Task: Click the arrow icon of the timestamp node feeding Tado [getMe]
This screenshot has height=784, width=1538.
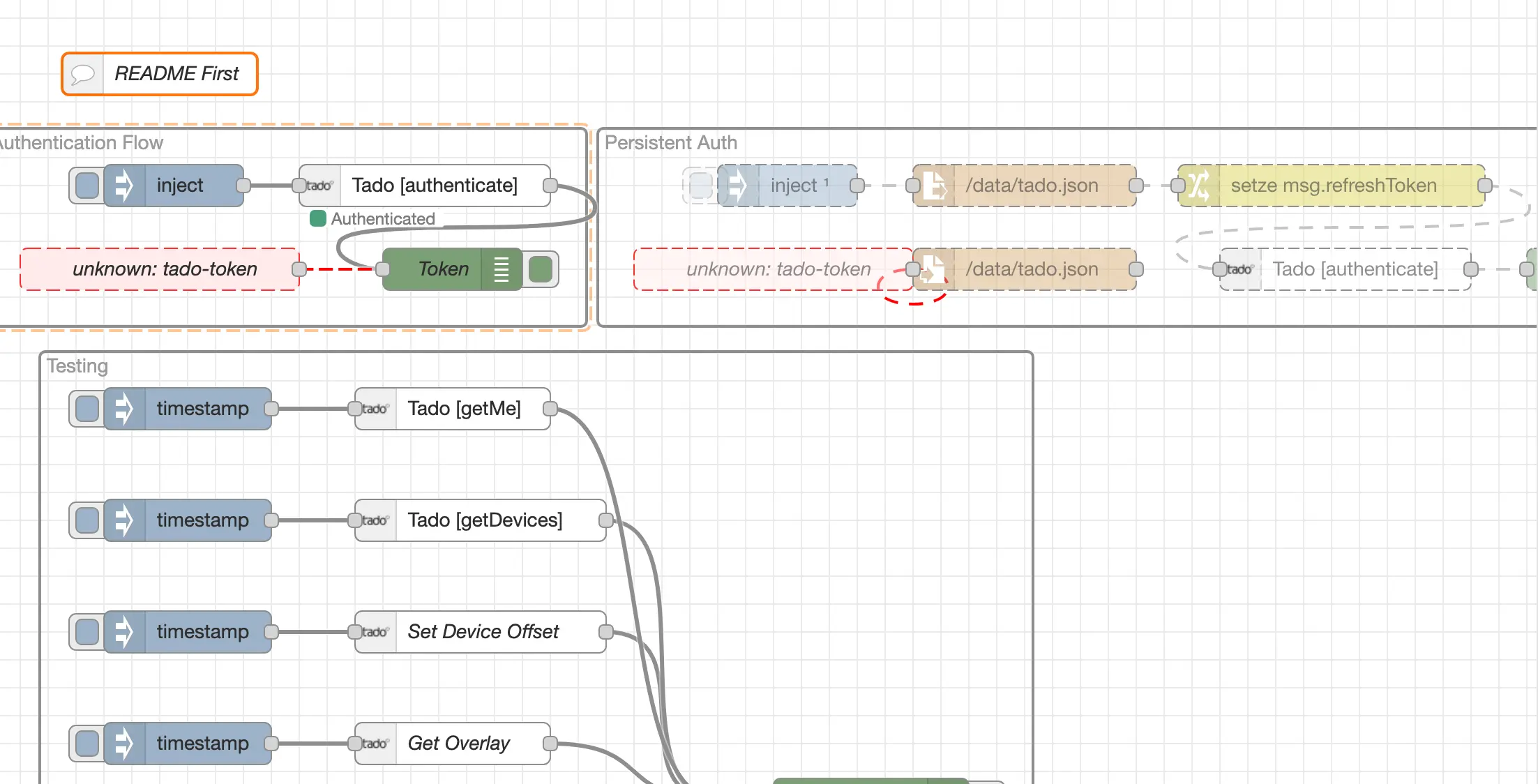Action: pyautogui.click(x=124, y=409)
